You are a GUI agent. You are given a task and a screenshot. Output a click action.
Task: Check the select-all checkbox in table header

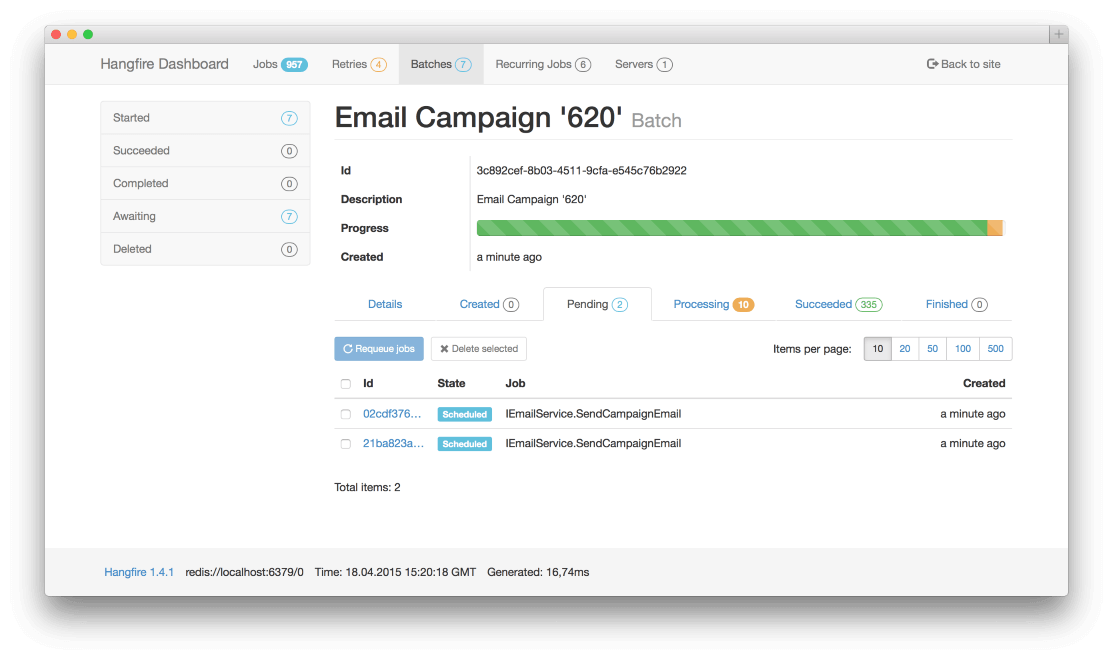tap(345, 383)
